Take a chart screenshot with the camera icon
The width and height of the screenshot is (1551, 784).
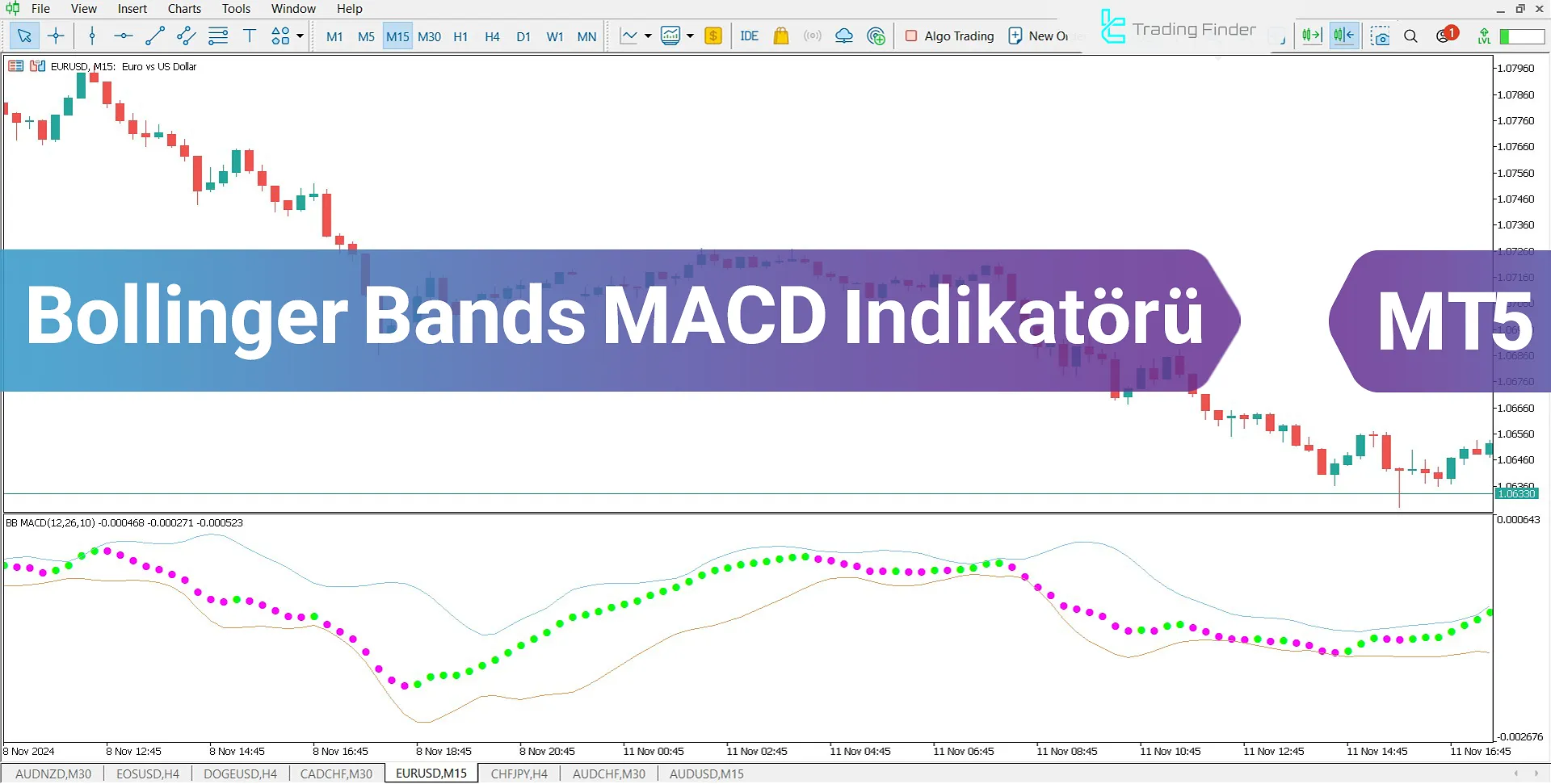tap(1380, 36)
